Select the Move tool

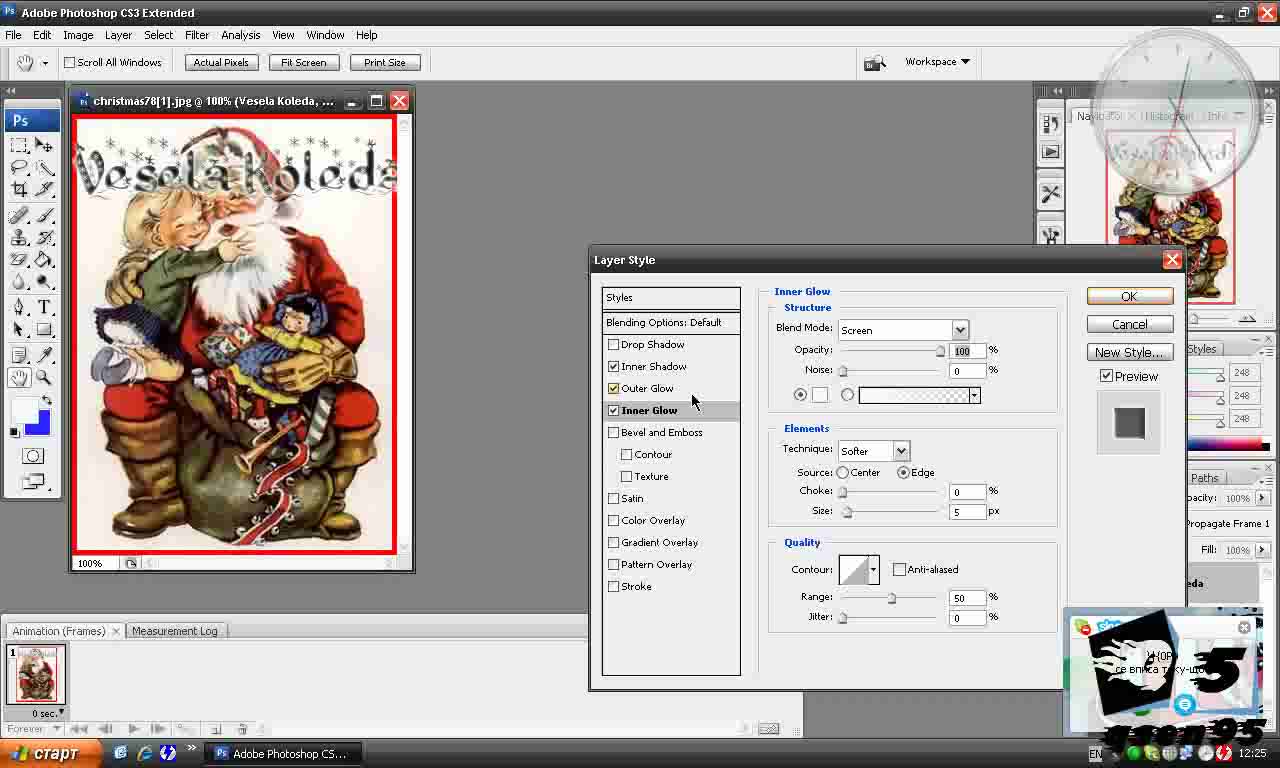click(45, 146)
